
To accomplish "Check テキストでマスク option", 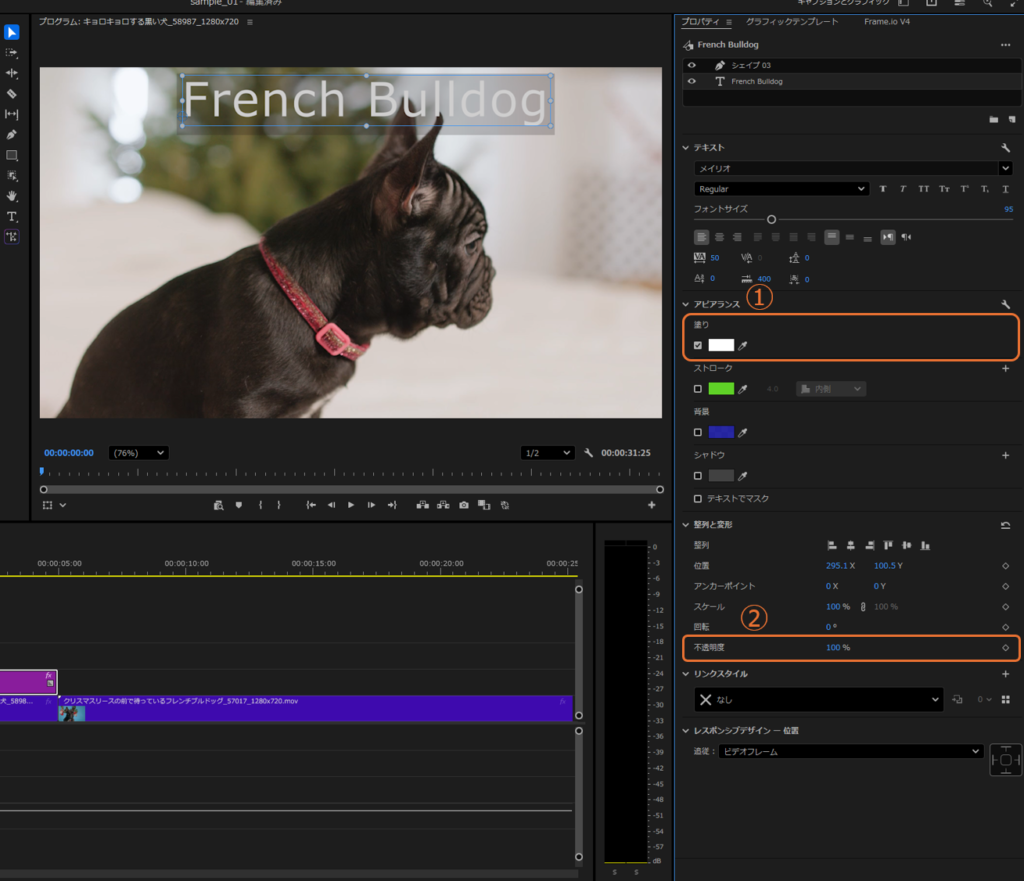I will point(698,499).
